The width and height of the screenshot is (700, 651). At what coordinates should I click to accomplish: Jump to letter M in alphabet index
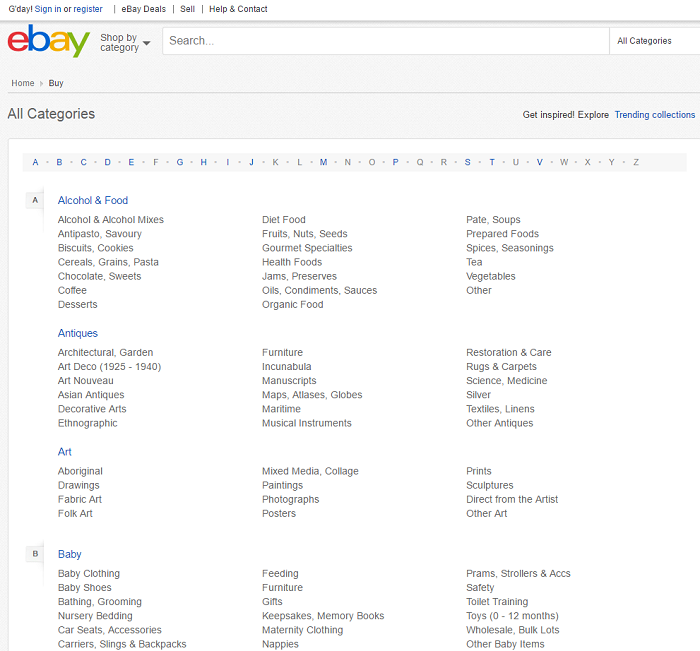(x=323, y=162)
